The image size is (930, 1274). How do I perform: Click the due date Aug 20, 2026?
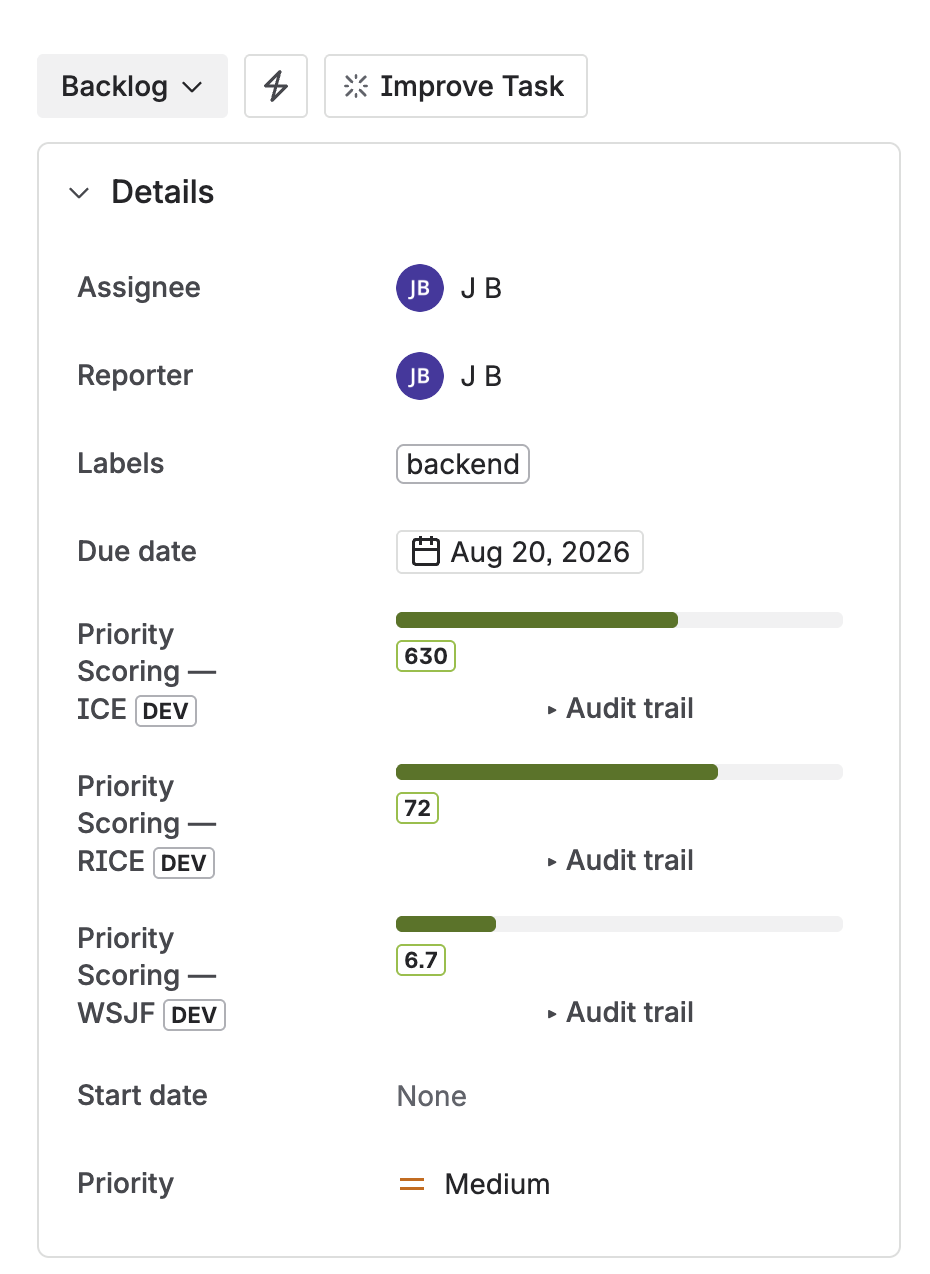pos(519,551)
